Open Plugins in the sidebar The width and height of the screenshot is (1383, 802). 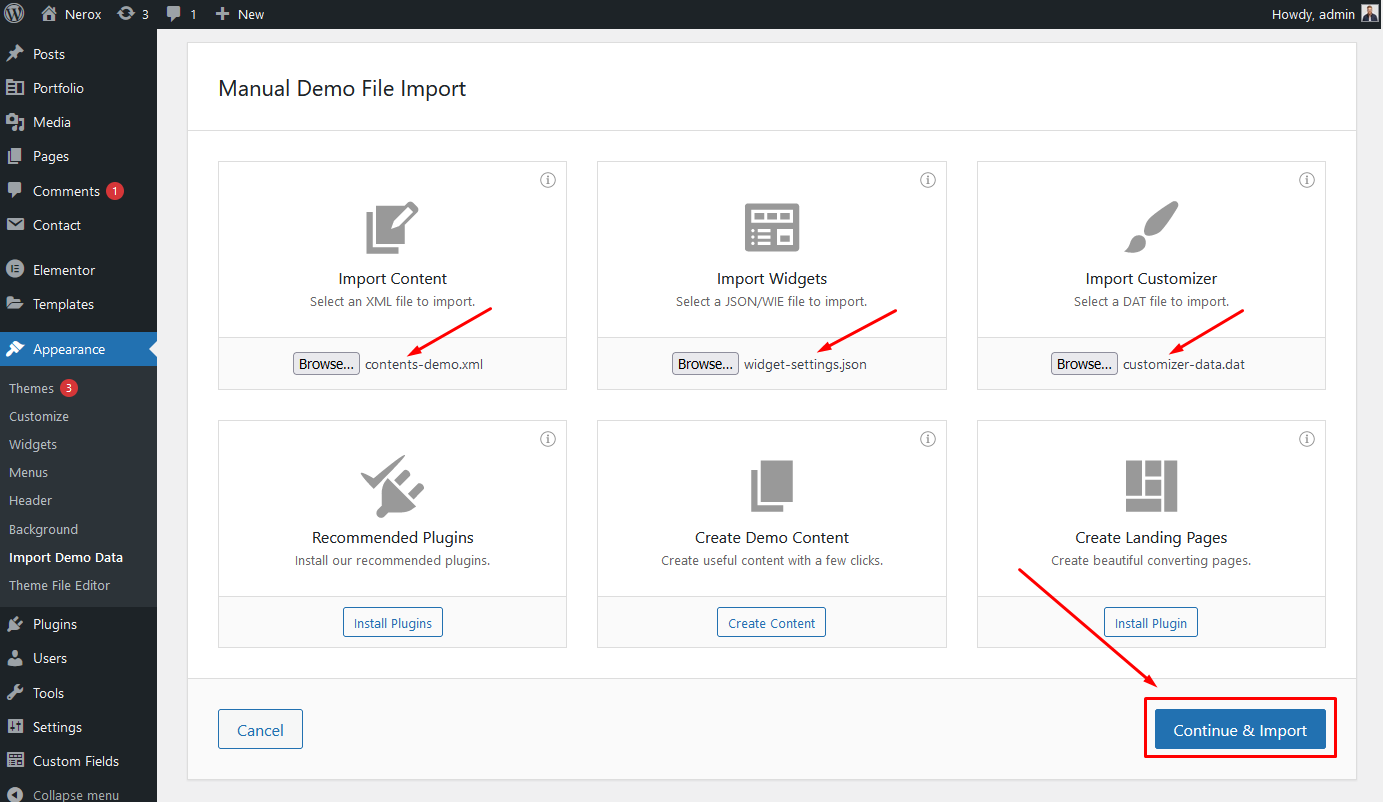[55, 624]
